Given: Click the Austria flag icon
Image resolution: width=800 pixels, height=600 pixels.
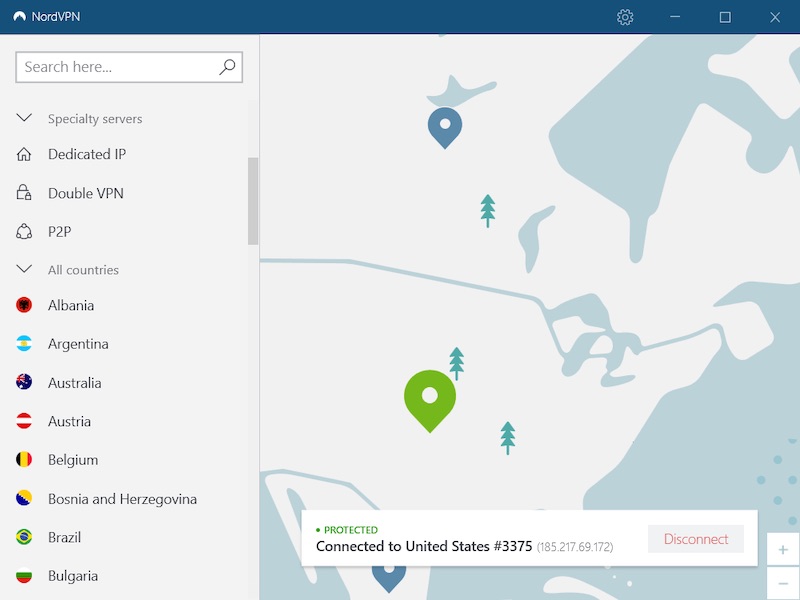Looking at the screenshot, I should click(x=24, y=421).
